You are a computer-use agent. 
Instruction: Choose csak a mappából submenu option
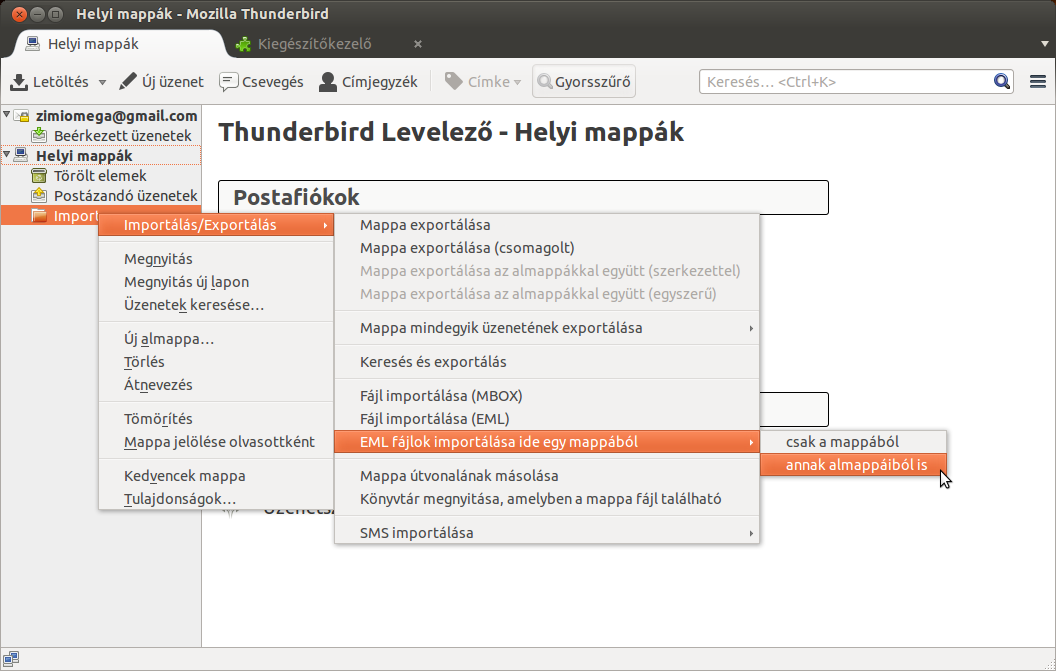[x=853, y=442]
